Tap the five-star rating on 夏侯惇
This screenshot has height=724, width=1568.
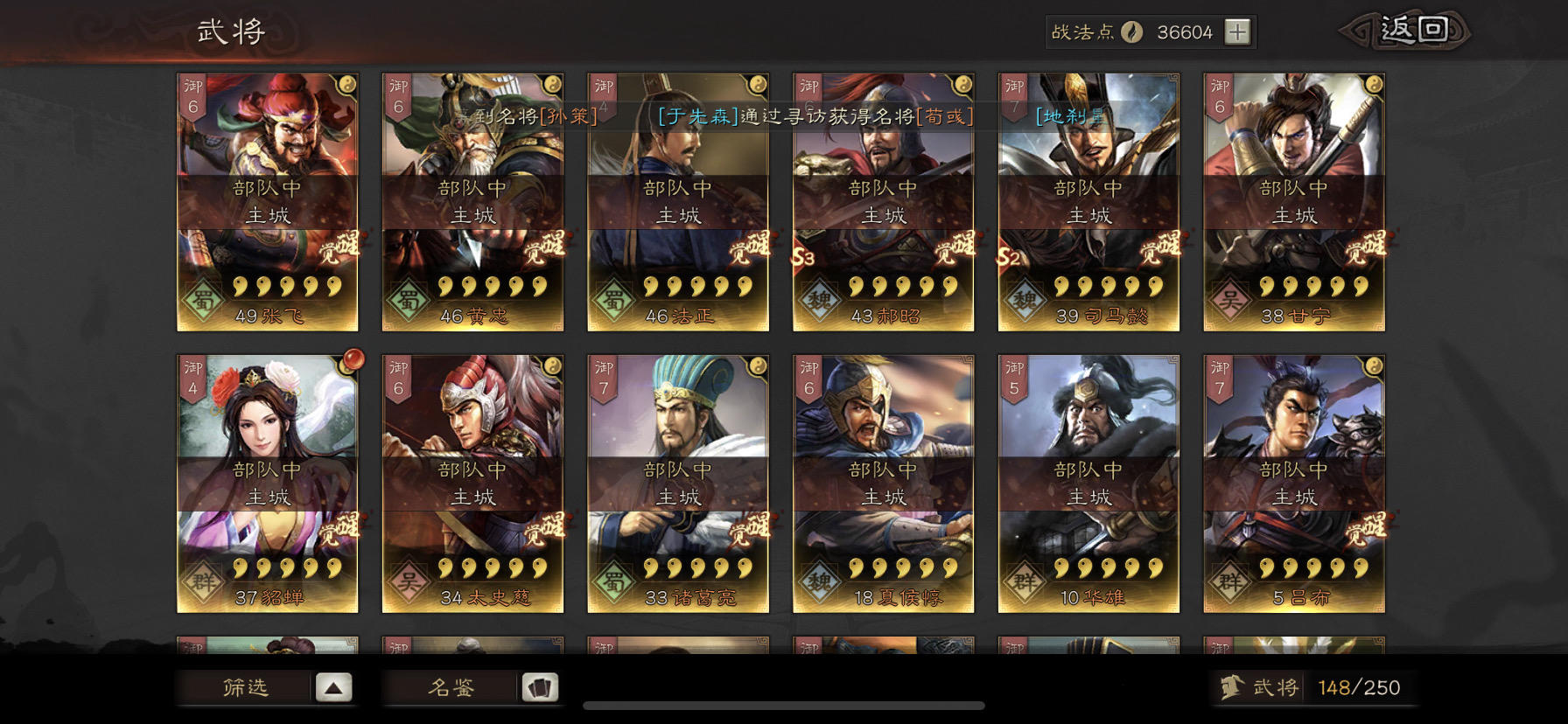pyautogui.click(x=902, y=568)
